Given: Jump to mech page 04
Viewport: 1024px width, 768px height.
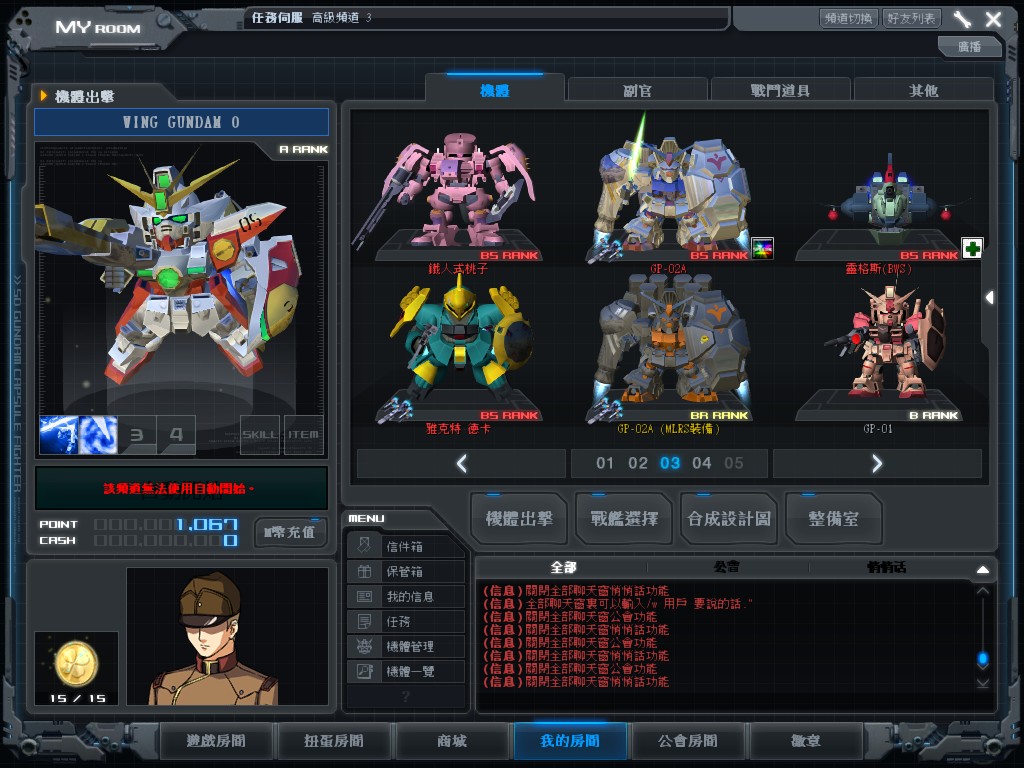Looking at the screenshot, I should coord(701,463).
